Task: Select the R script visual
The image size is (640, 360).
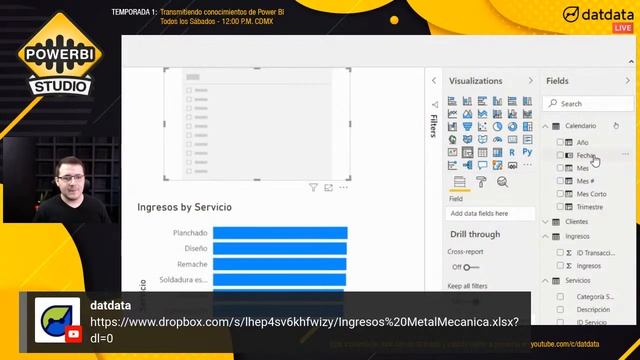Action: (512, 152)
